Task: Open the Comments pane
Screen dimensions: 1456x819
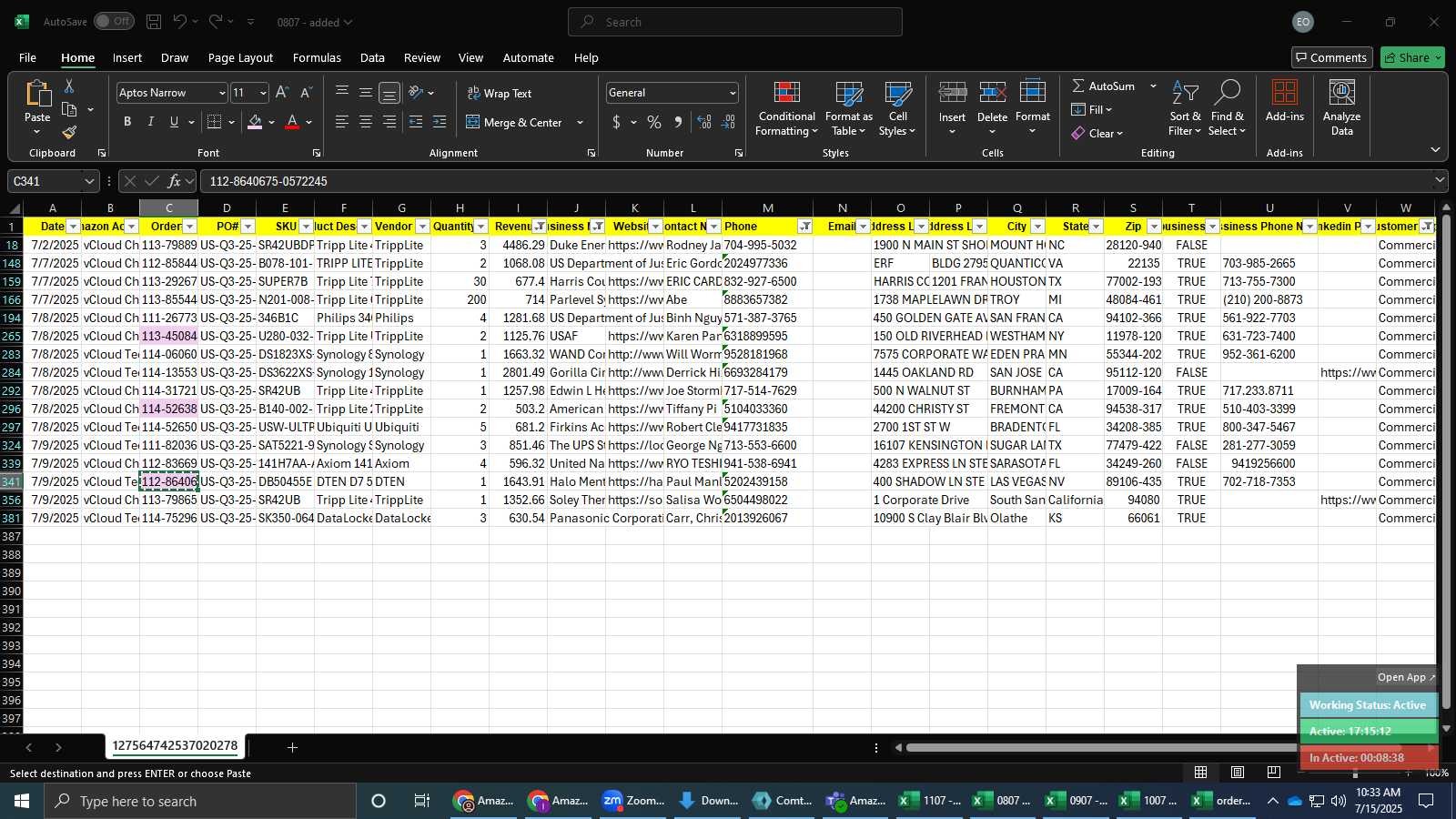Action: click(1331, 57)
